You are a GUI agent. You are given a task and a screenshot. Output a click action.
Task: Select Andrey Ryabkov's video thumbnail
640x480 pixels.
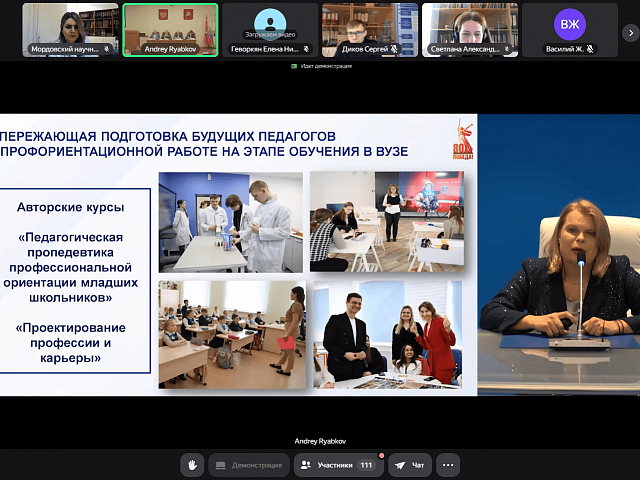tap(170, 26)
